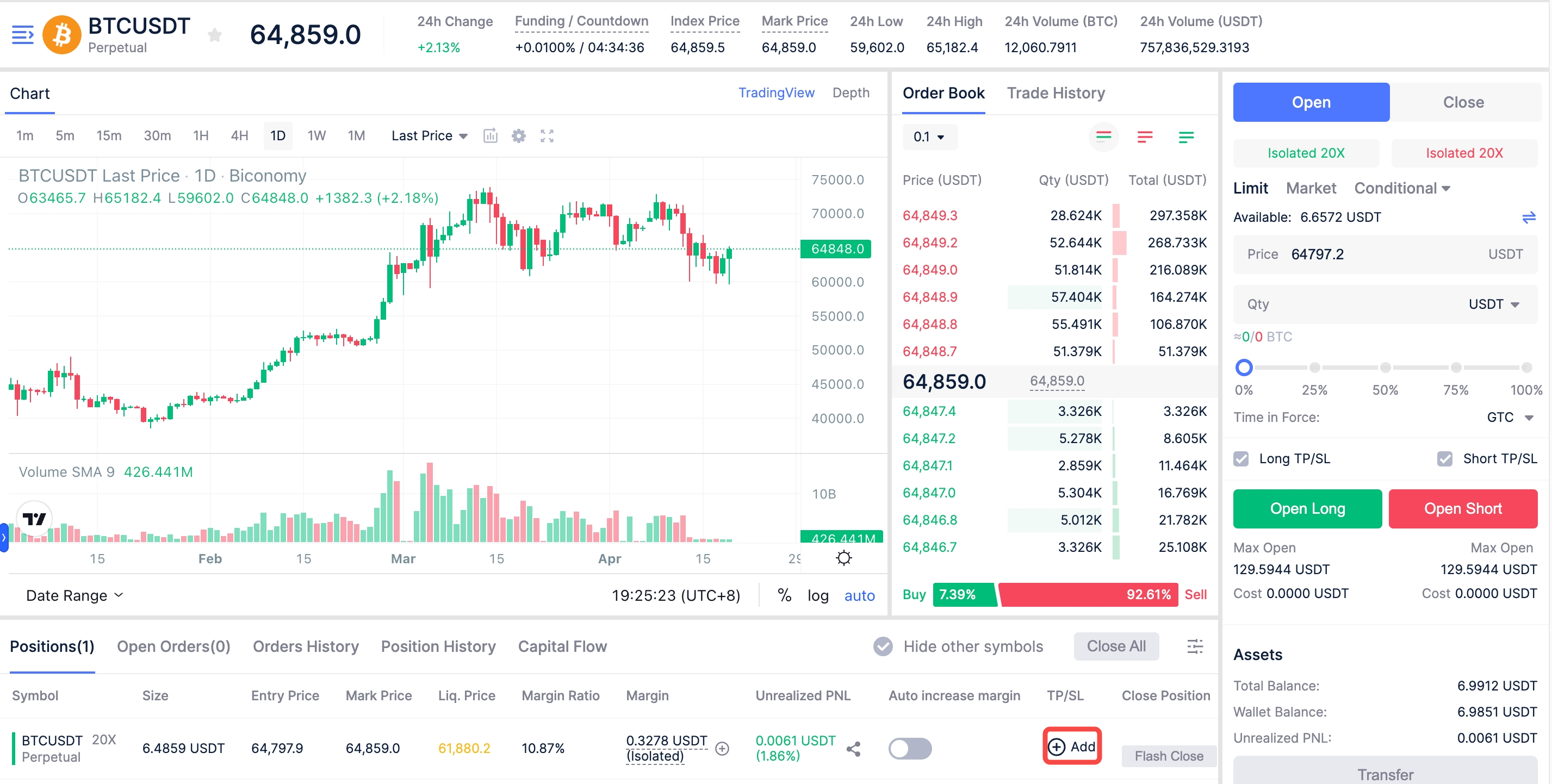Image resolution: width=1552 pixels, height=784 pixels.
Task: Show only sell orders in order book
Action: pos(1145,138)
